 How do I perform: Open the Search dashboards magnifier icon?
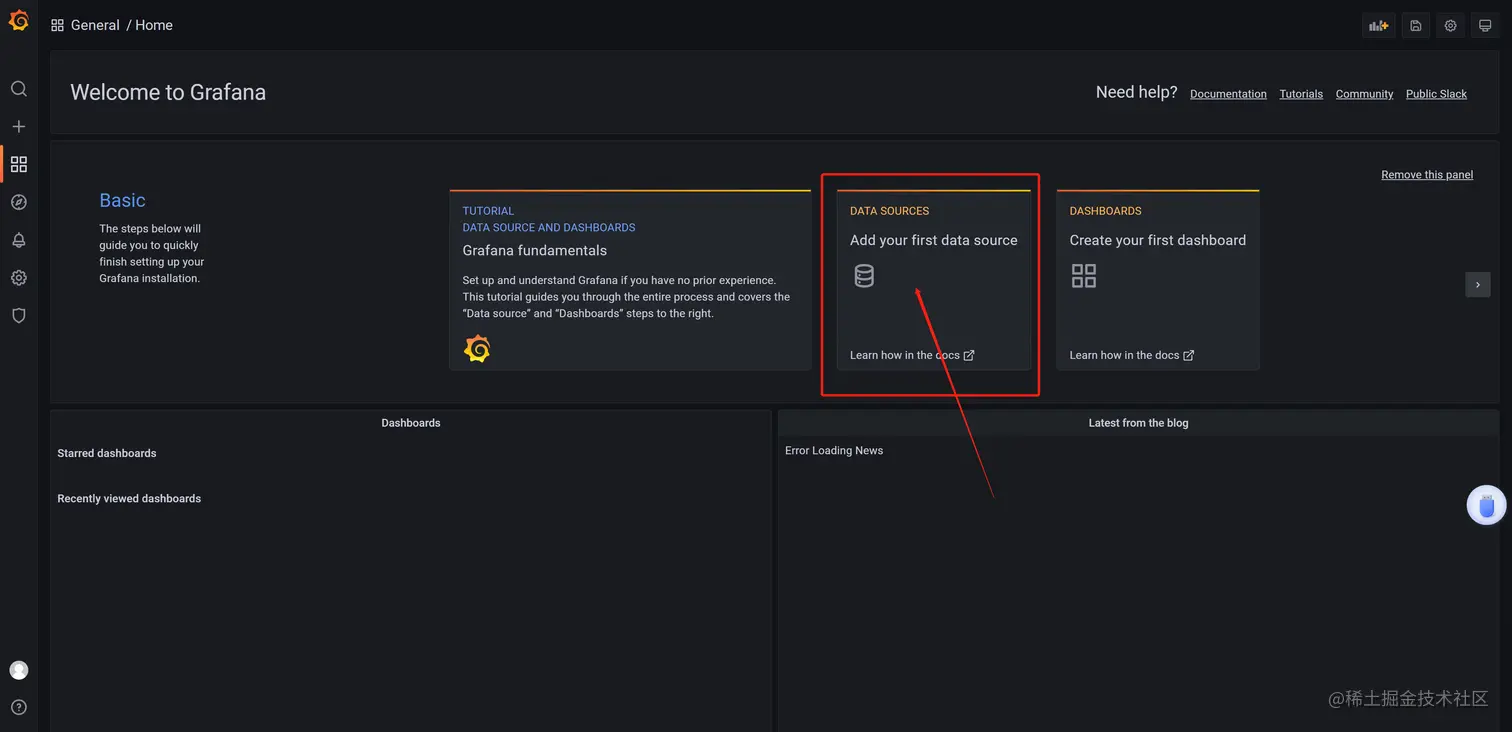click(19, 89)
